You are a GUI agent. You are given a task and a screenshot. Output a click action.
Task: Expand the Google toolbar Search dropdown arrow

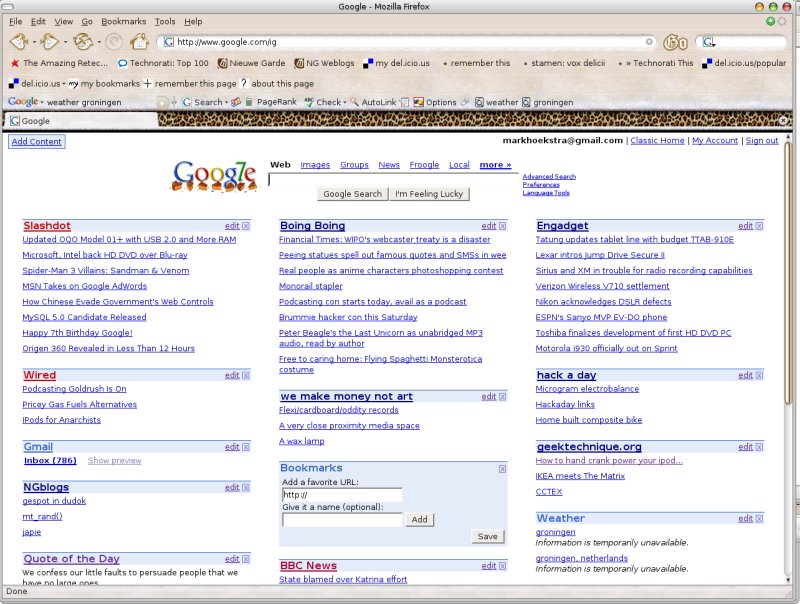click(227, 103)
